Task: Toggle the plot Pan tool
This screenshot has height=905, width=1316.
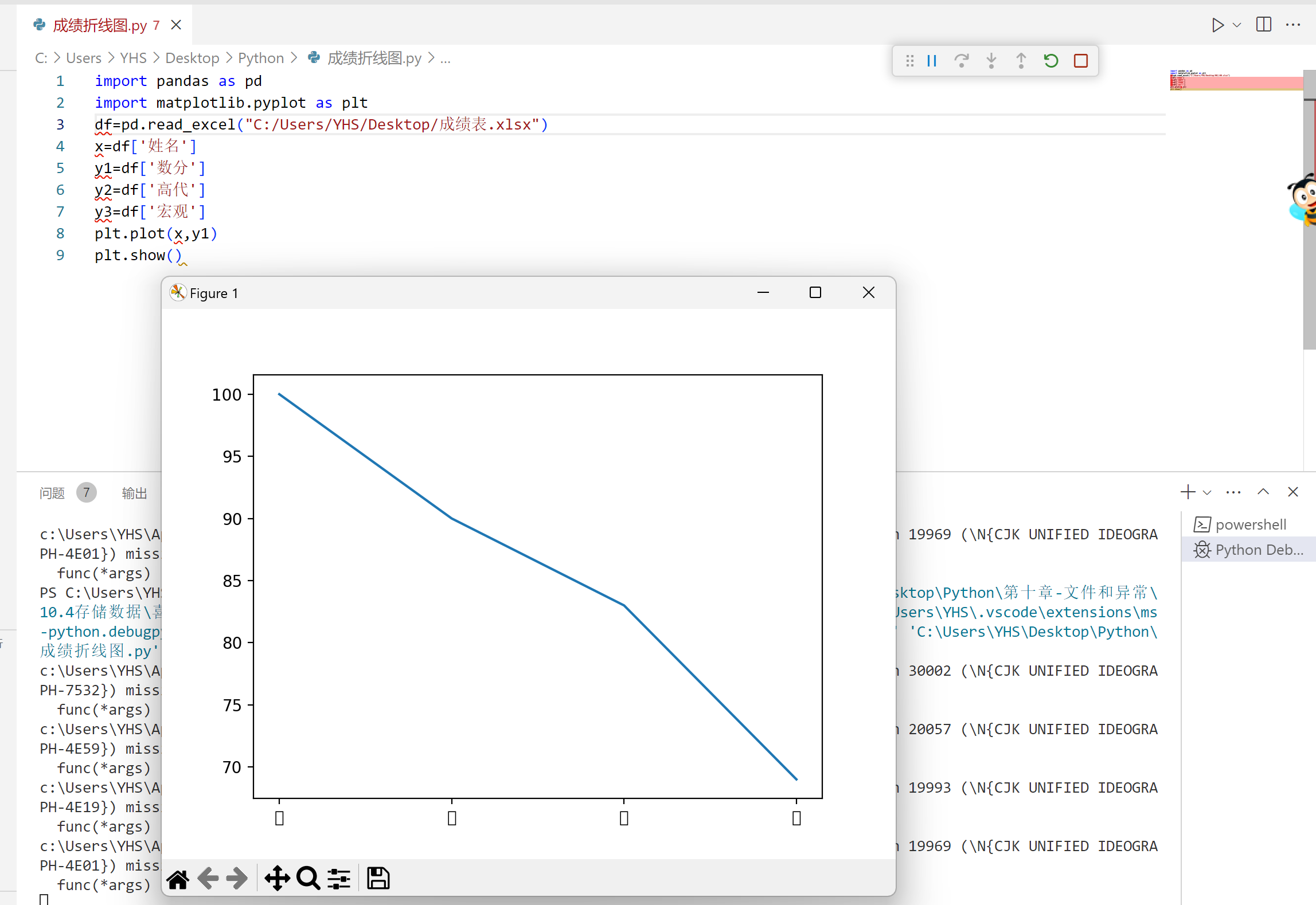Action: click(x=277, y=879)
